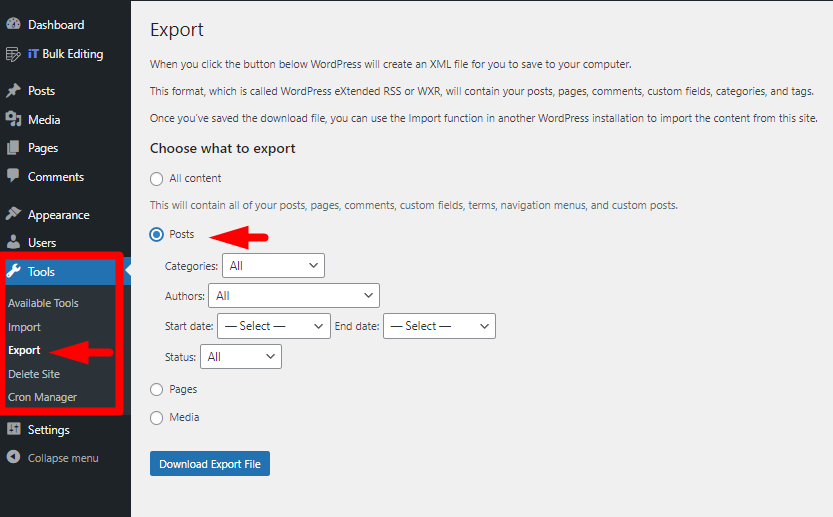Choose the Pages export radio button
Viewport: 833px width, 517px height.
coord(156,389)
